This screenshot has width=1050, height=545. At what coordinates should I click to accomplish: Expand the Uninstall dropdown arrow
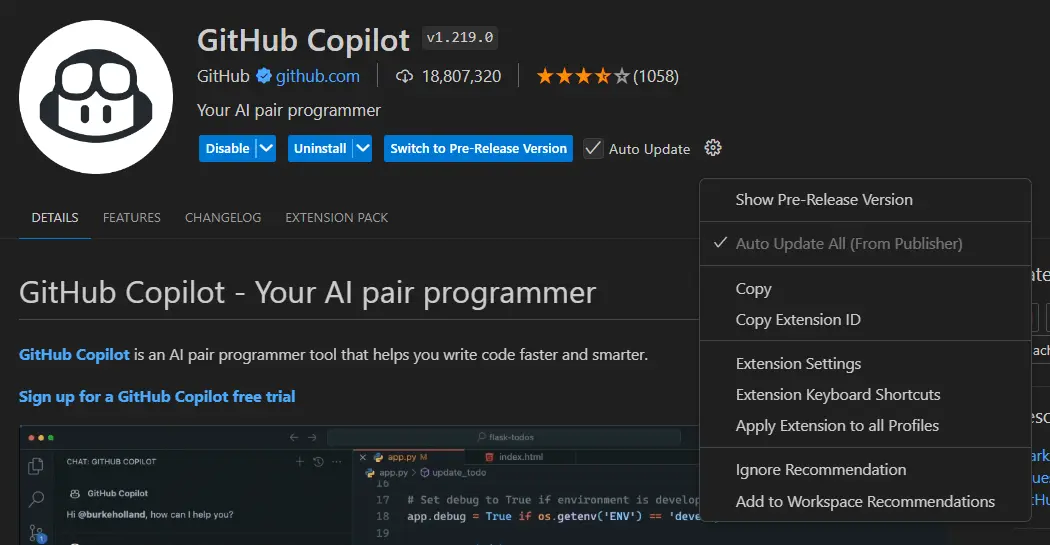(x=362, y=148)
